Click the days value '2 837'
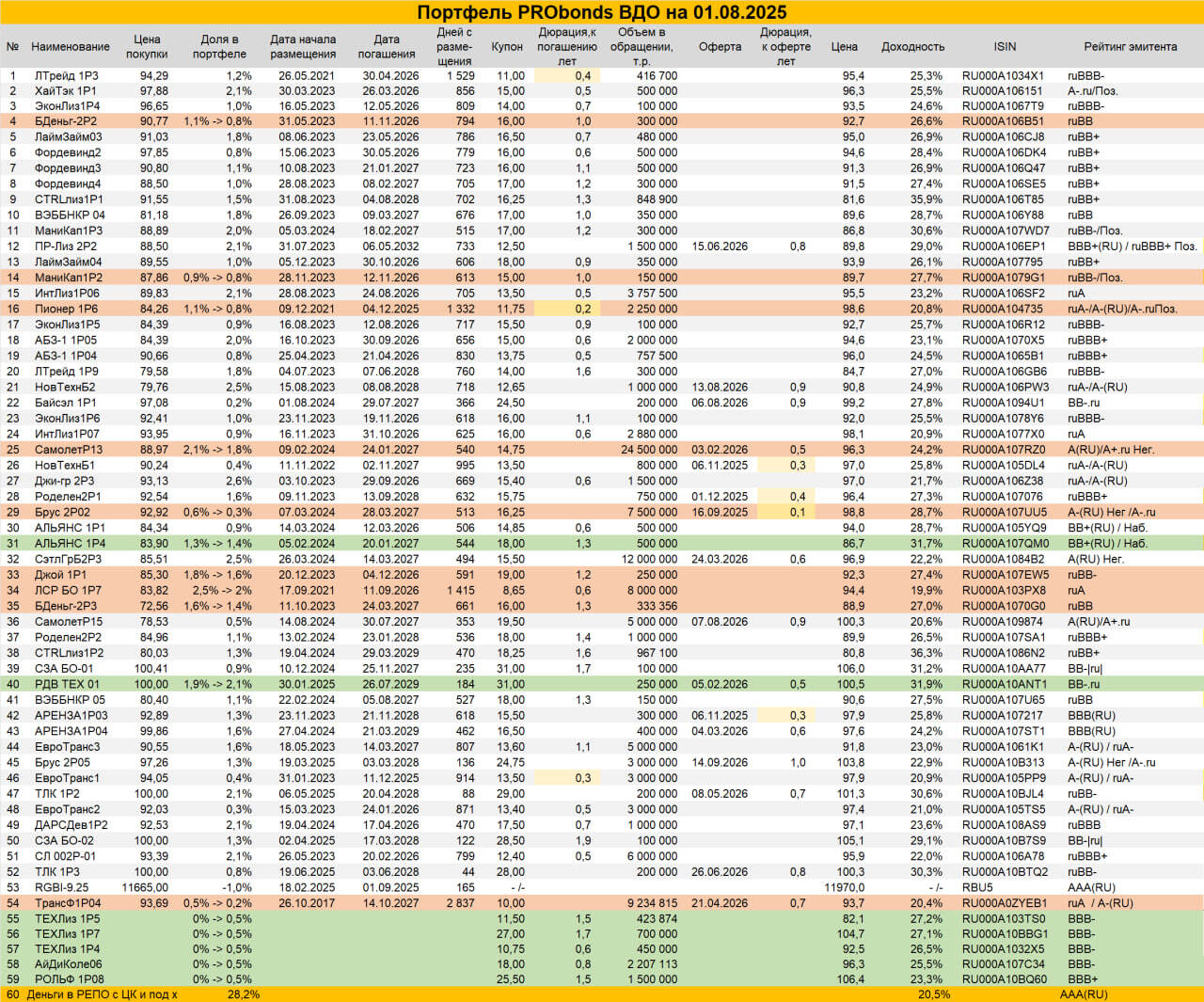This screenshot has width=1204, height=1002. click(x=461, y=903)
